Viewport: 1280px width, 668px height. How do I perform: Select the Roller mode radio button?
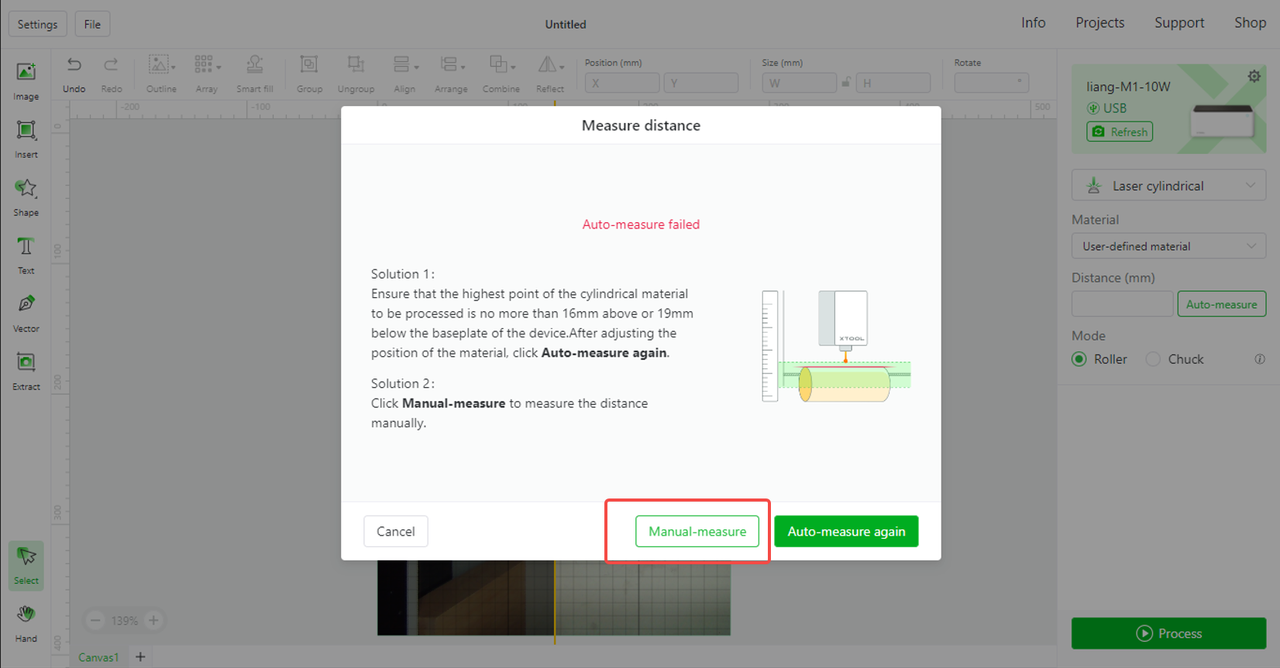pyautogui.click(x=1079, y=359)
